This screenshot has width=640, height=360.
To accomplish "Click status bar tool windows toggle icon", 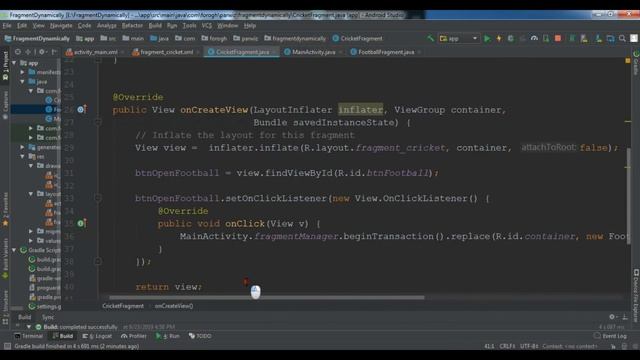I will click(7, 346).
